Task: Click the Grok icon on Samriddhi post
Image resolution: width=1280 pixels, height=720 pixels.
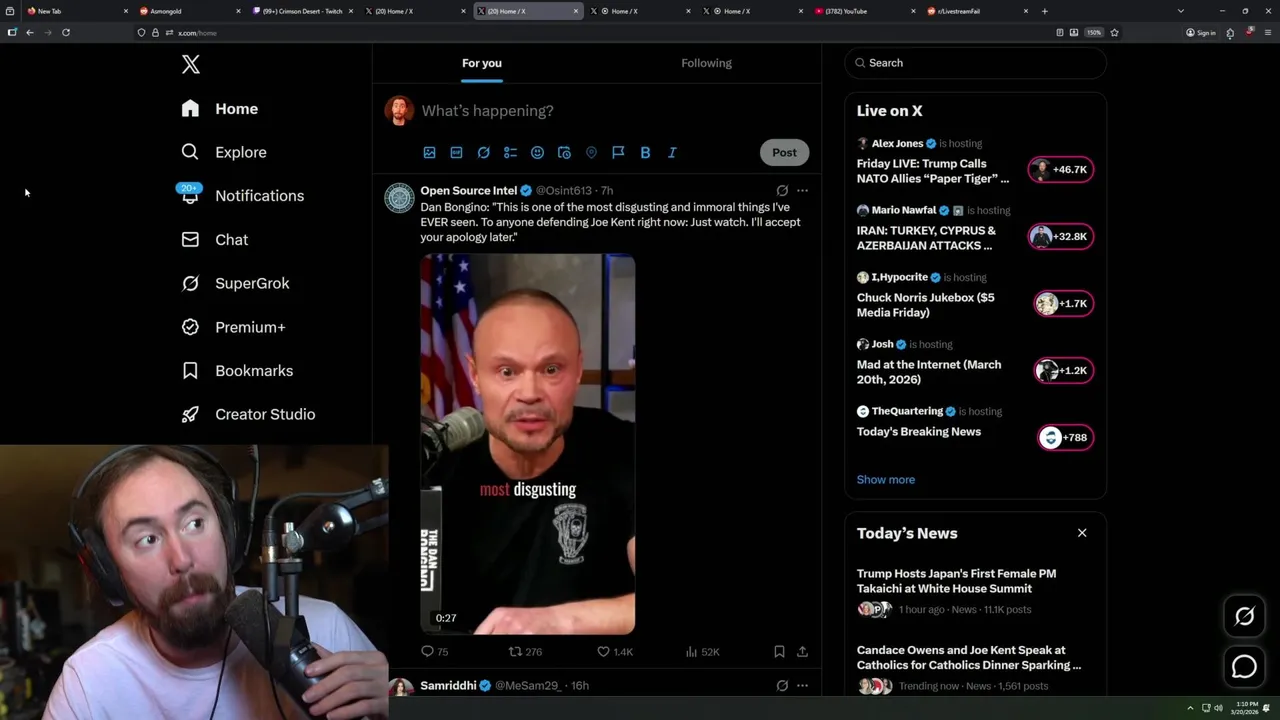Action: point(782,686)
